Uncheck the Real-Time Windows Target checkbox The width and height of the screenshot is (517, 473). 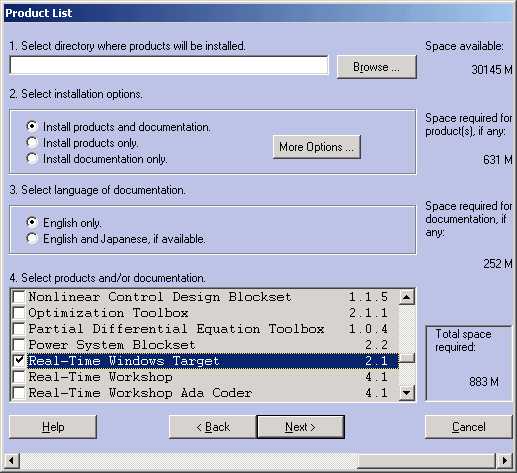[19, 361]
